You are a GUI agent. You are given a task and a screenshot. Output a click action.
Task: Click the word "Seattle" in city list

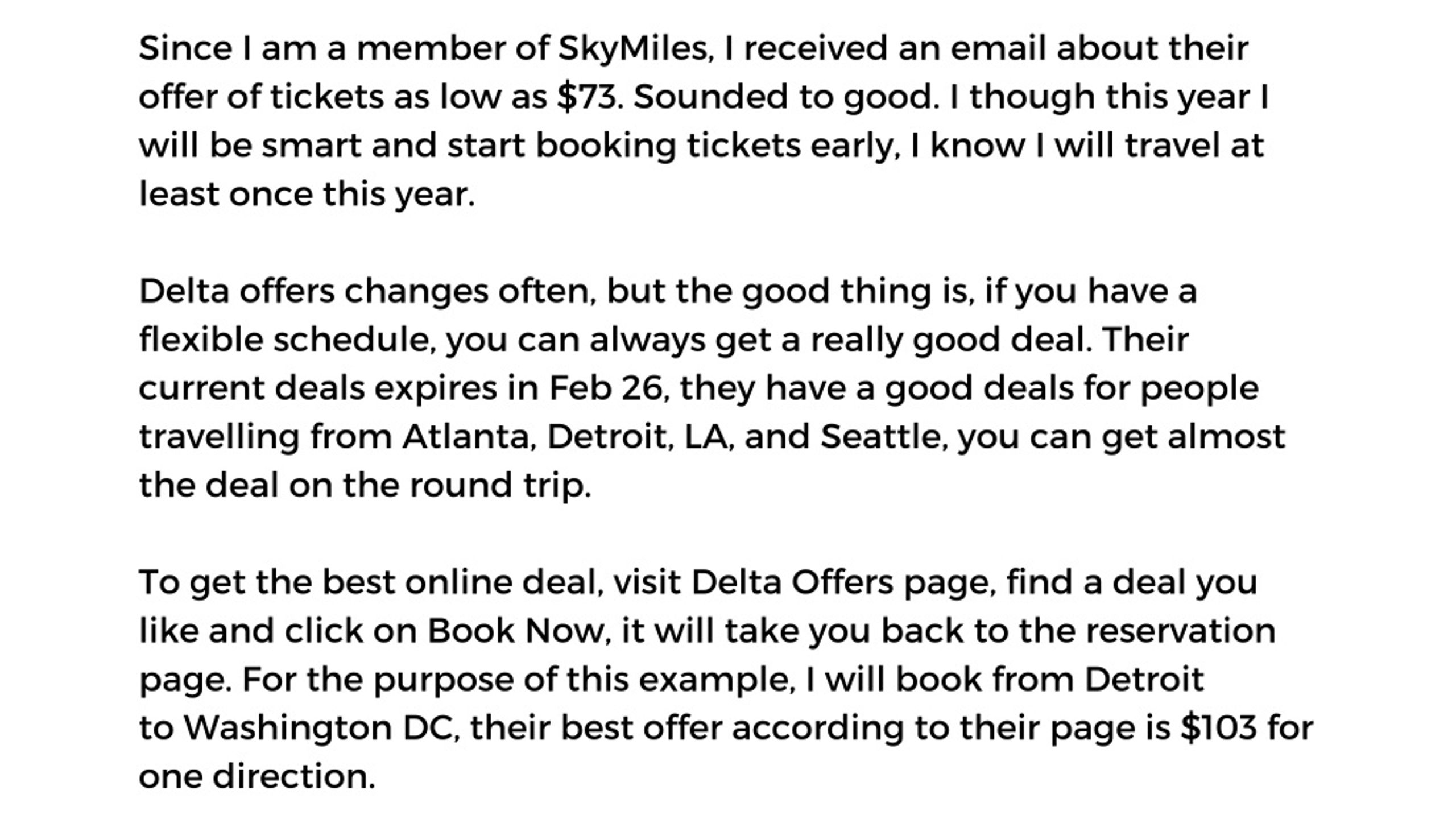[881, 437]
